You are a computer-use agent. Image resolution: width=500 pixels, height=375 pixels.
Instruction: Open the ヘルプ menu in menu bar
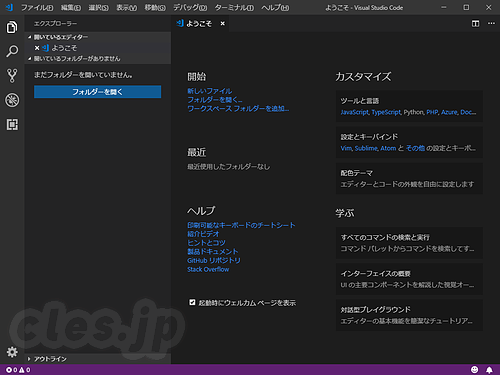coord(275,7)
